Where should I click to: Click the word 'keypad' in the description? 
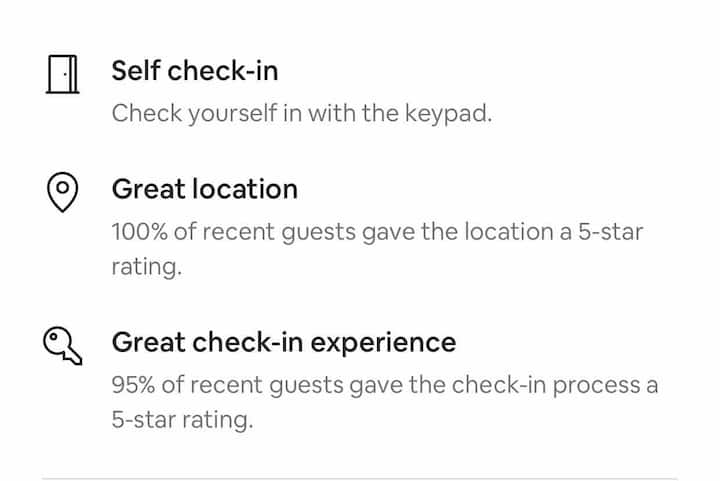pyautogui.click(x=451, y=113)
